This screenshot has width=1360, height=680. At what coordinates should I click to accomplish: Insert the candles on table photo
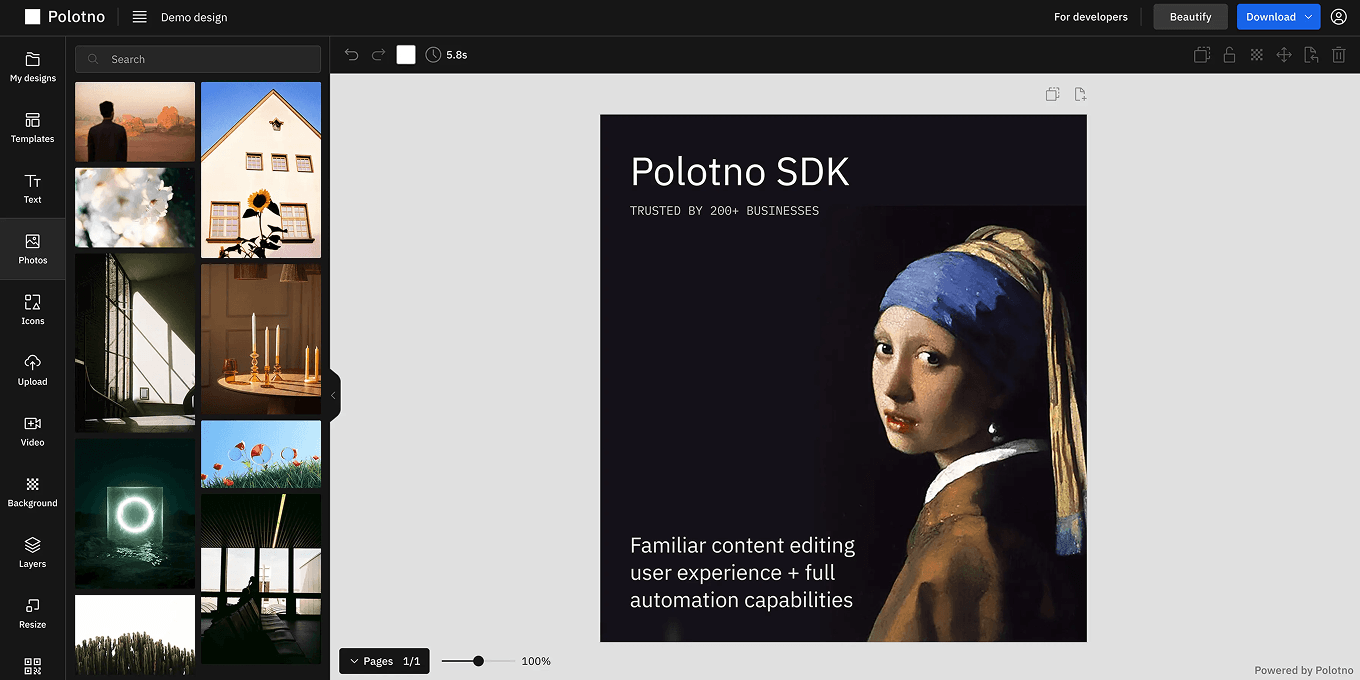point(261,339)
